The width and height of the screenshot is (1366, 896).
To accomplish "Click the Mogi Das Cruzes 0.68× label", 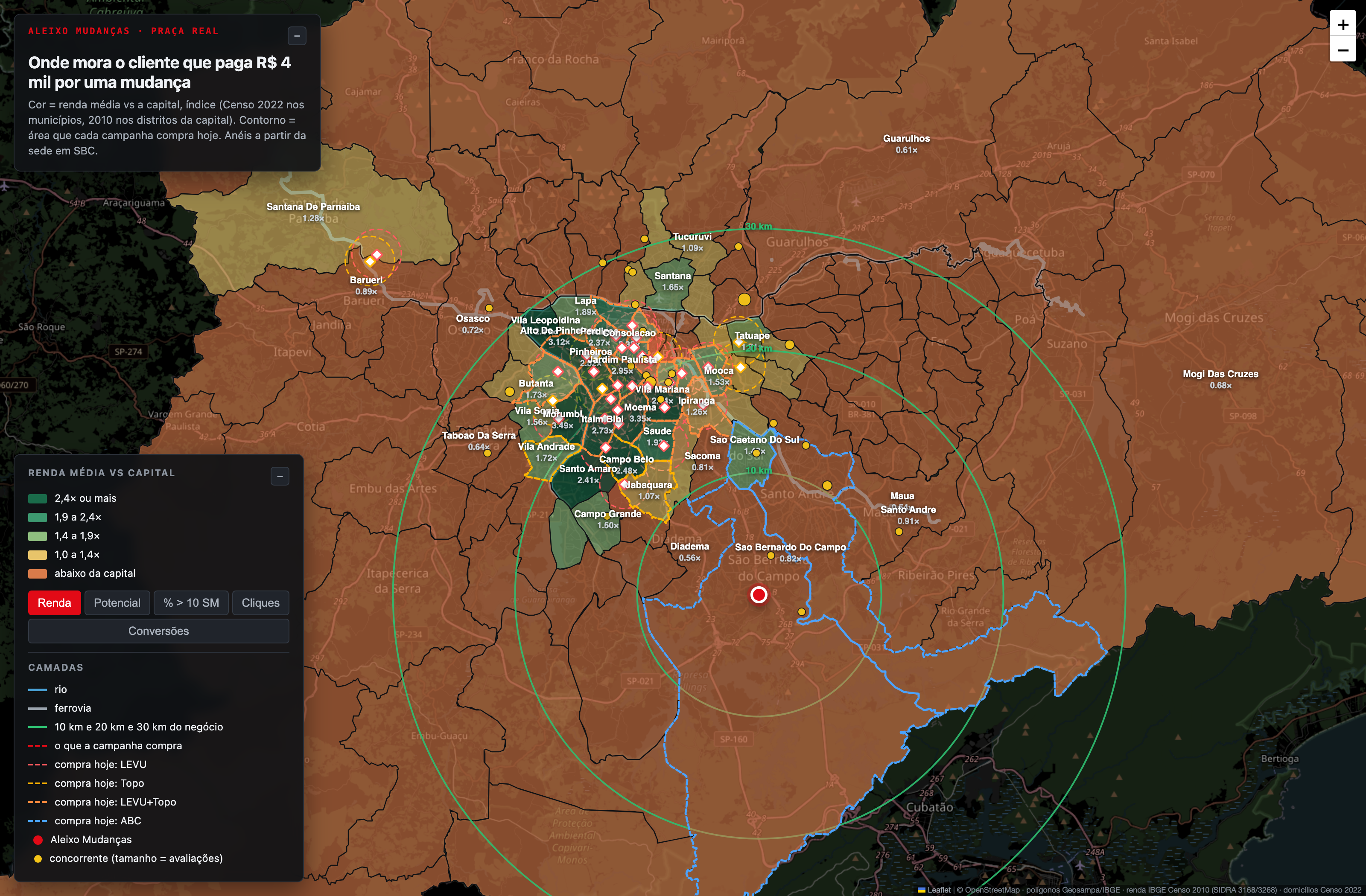I will (x=1220, y=379).
